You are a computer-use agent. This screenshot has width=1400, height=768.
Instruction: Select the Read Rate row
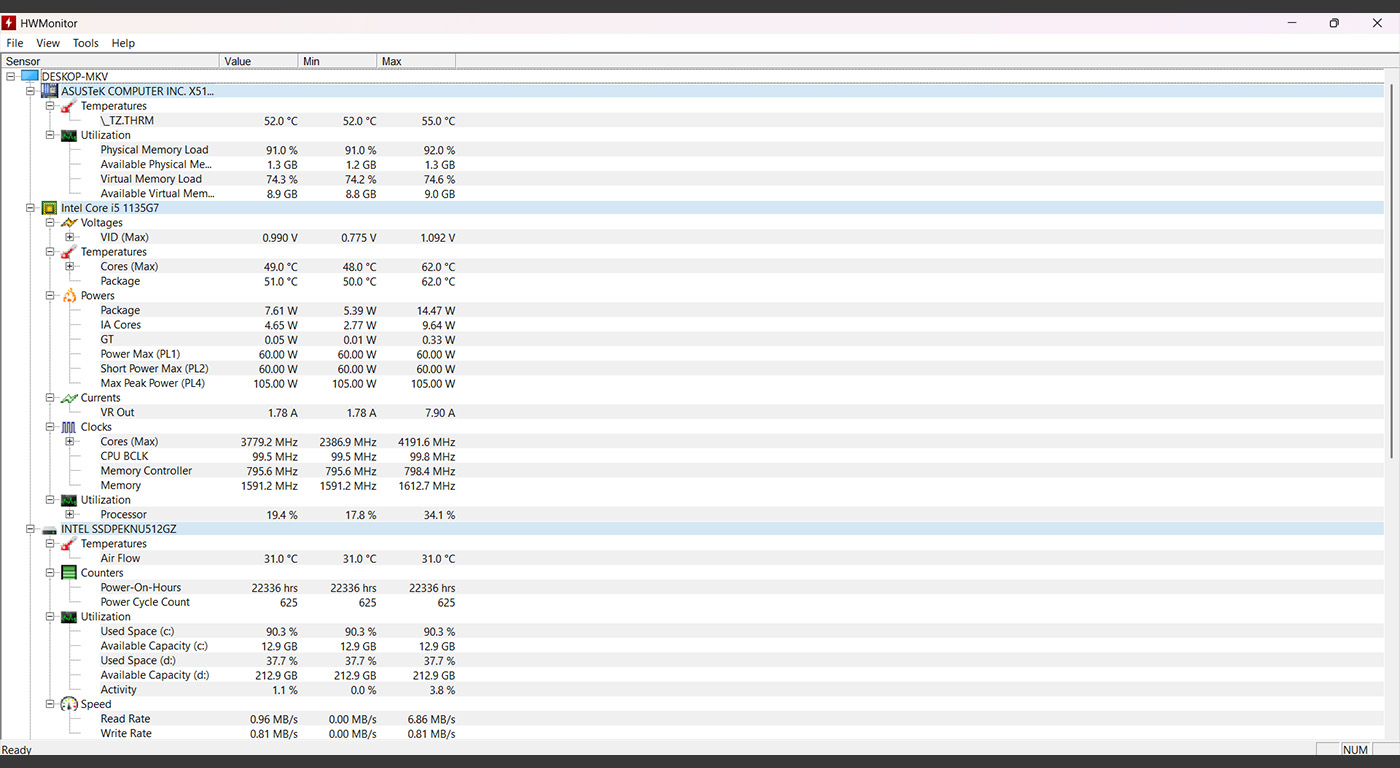pyautogui.click(x=691, y=719)
